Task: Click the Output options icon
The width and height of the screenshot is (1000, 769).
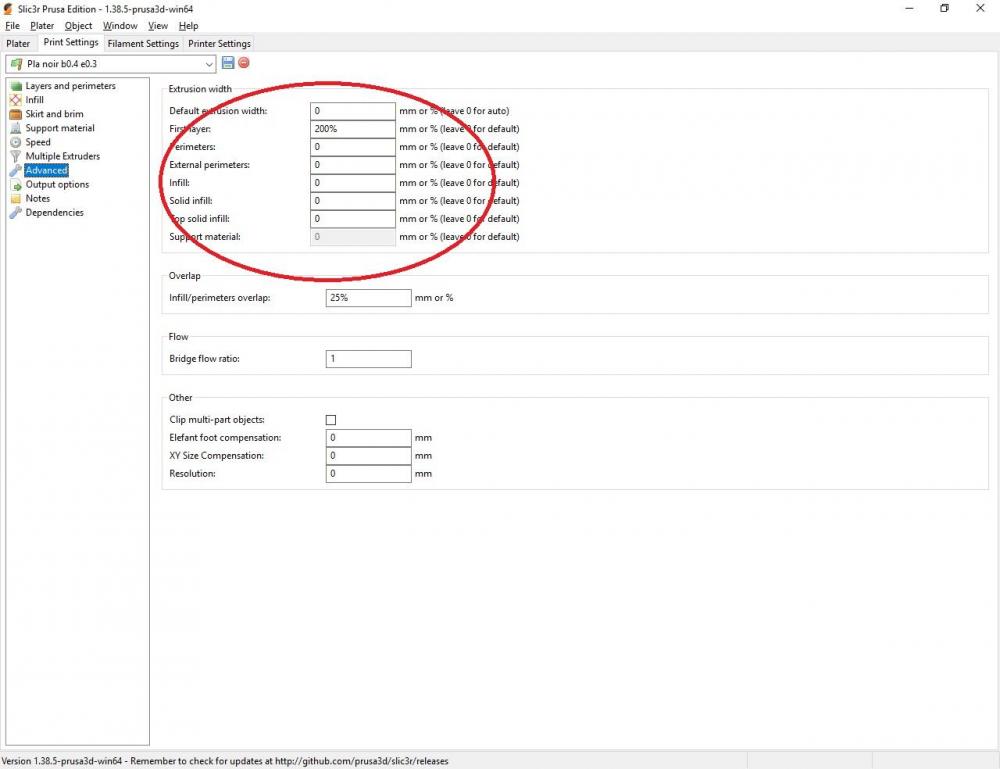Action: pos(16,185)
